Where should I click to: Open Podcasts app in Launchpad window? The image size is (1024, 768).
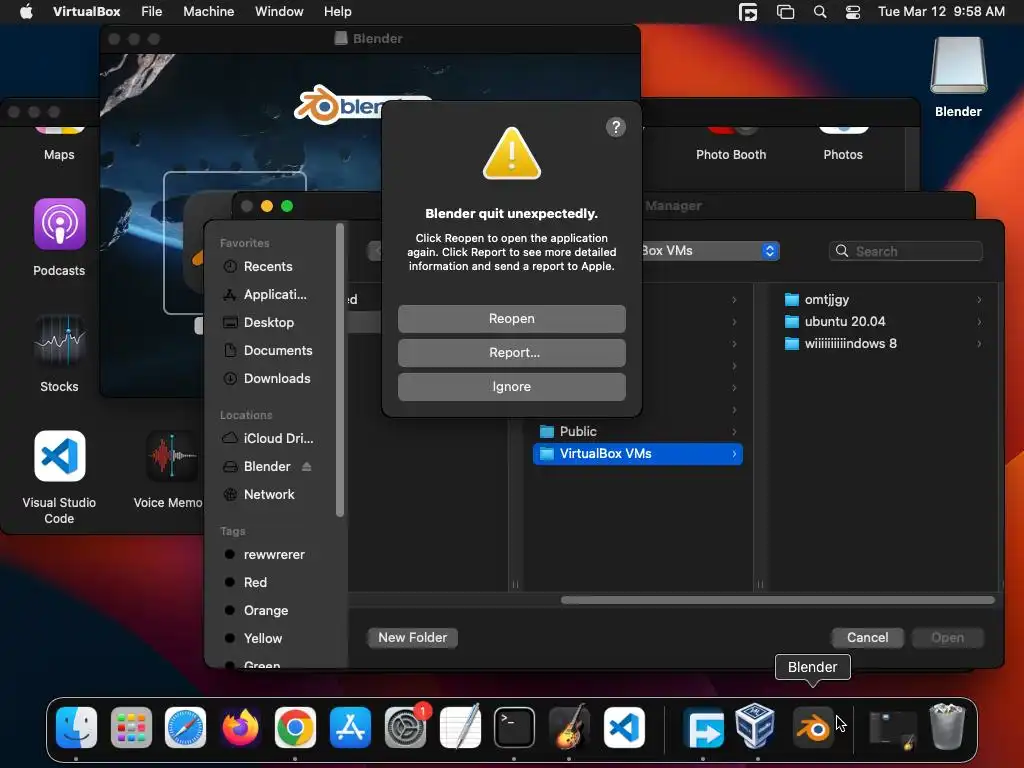coord(59,224)
